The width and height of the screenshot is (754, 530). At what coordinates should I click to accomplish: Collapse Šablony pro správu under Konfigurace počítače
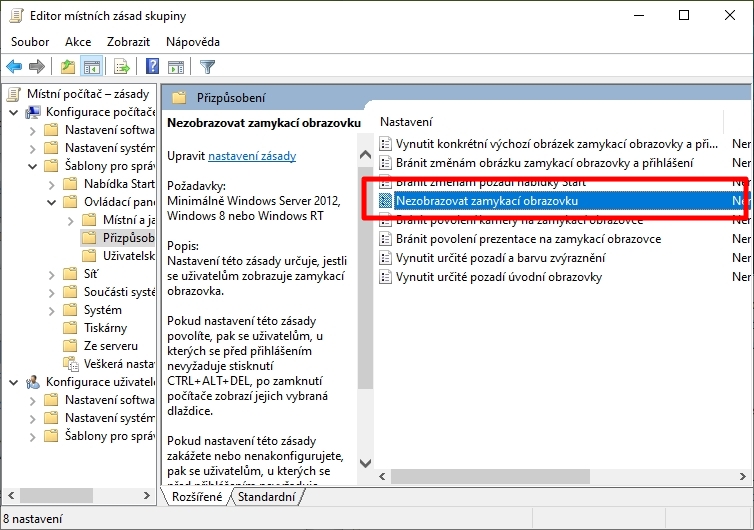[x=32, y=166]
